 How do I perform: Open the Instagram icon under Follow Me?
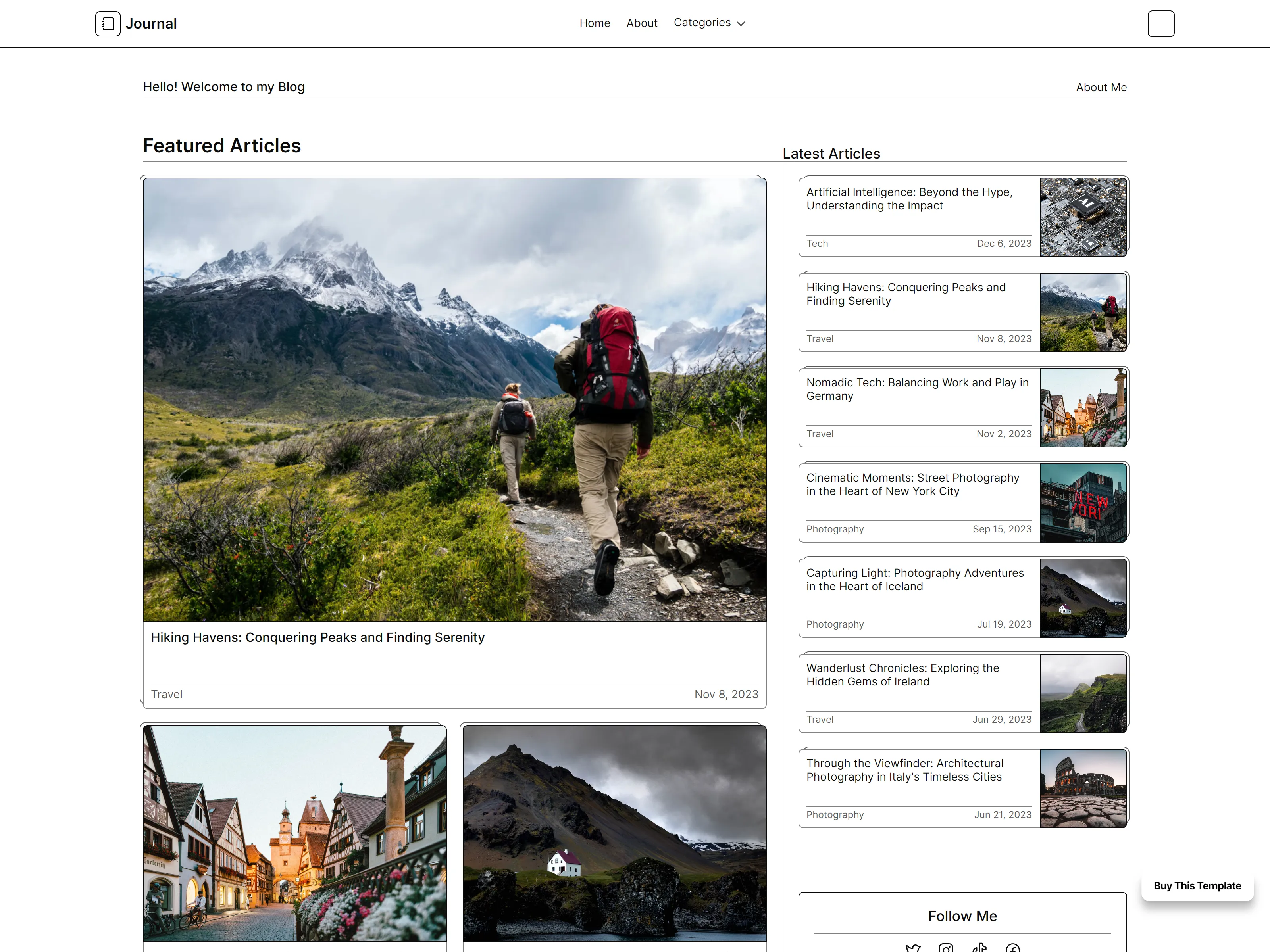click(946, 947)
